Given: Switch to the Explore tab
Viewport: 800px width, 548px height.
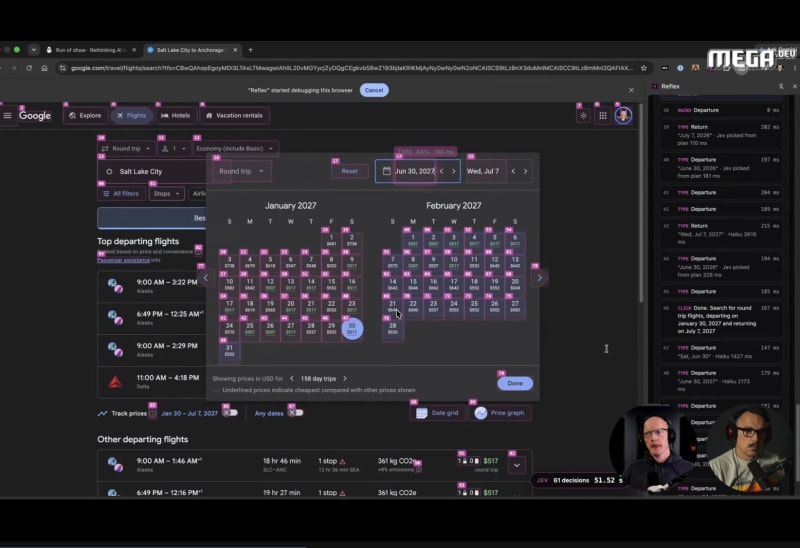Looking at the screenshot, I should point(86,116).
